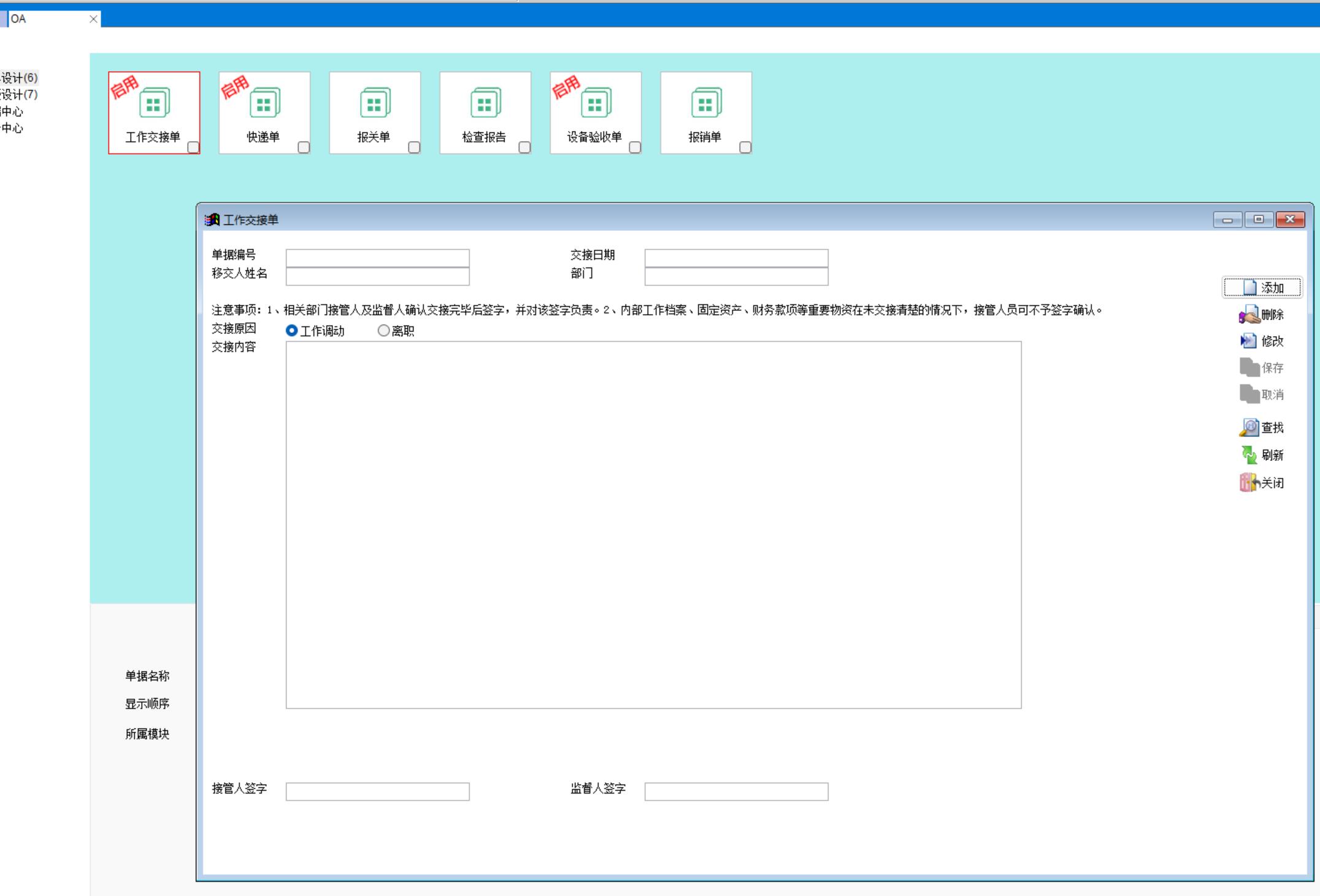Screen dimensions: 1320x896
Task: Click the 删除 (Delete) icon button
Action: click(1249, 315)
